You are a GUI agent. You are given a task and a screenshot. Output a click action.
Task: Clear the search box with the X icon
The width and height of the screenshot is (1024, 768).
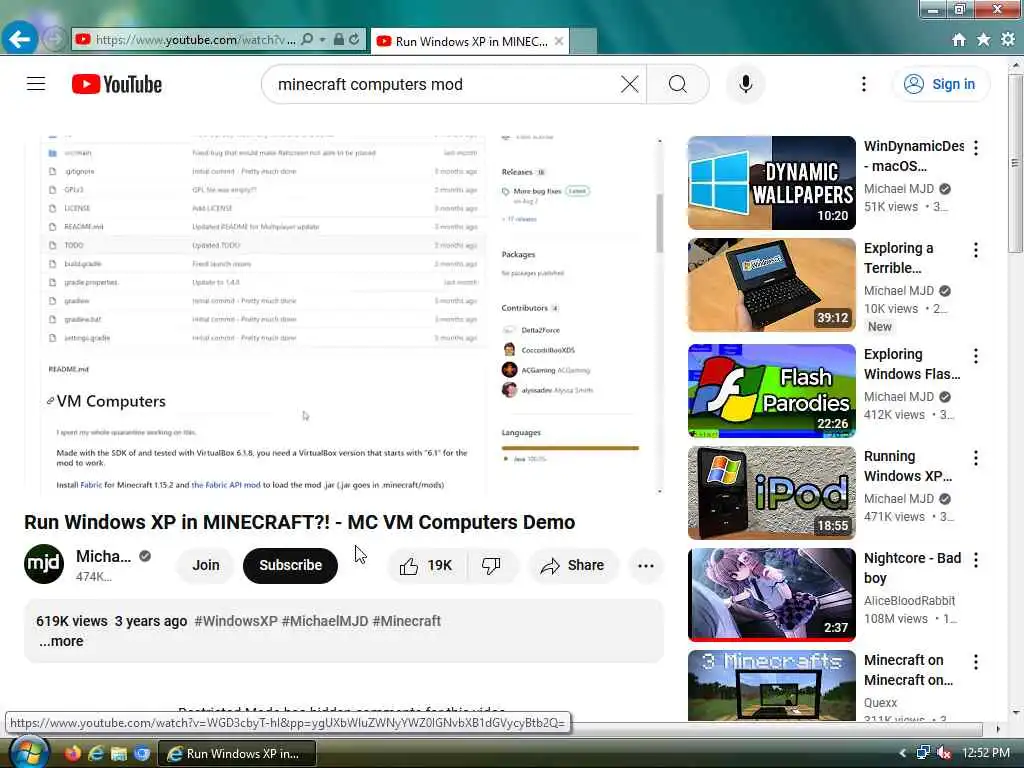click(630, 84)
